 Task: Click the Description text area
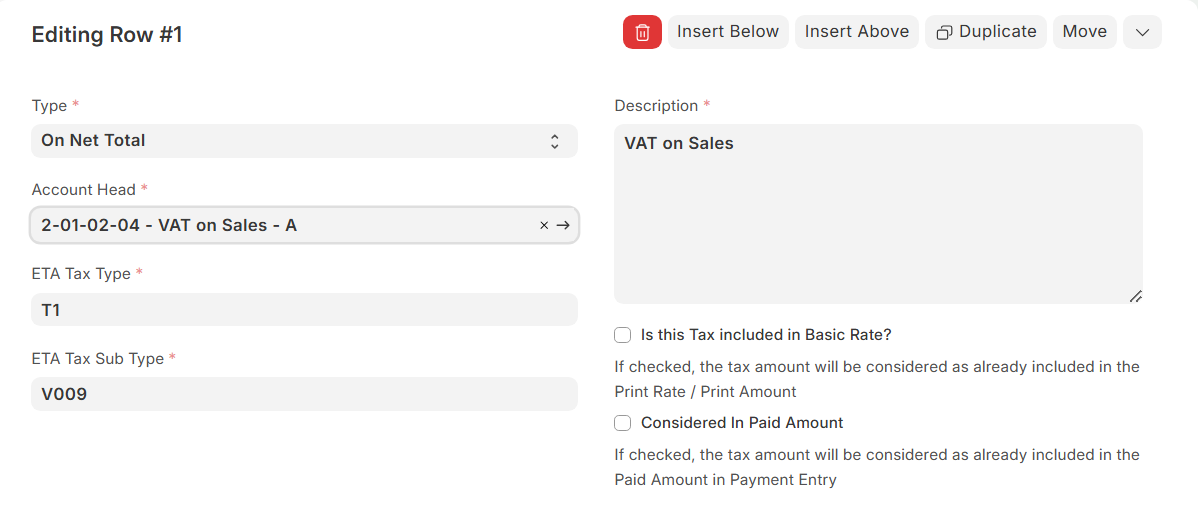point(879,214)
